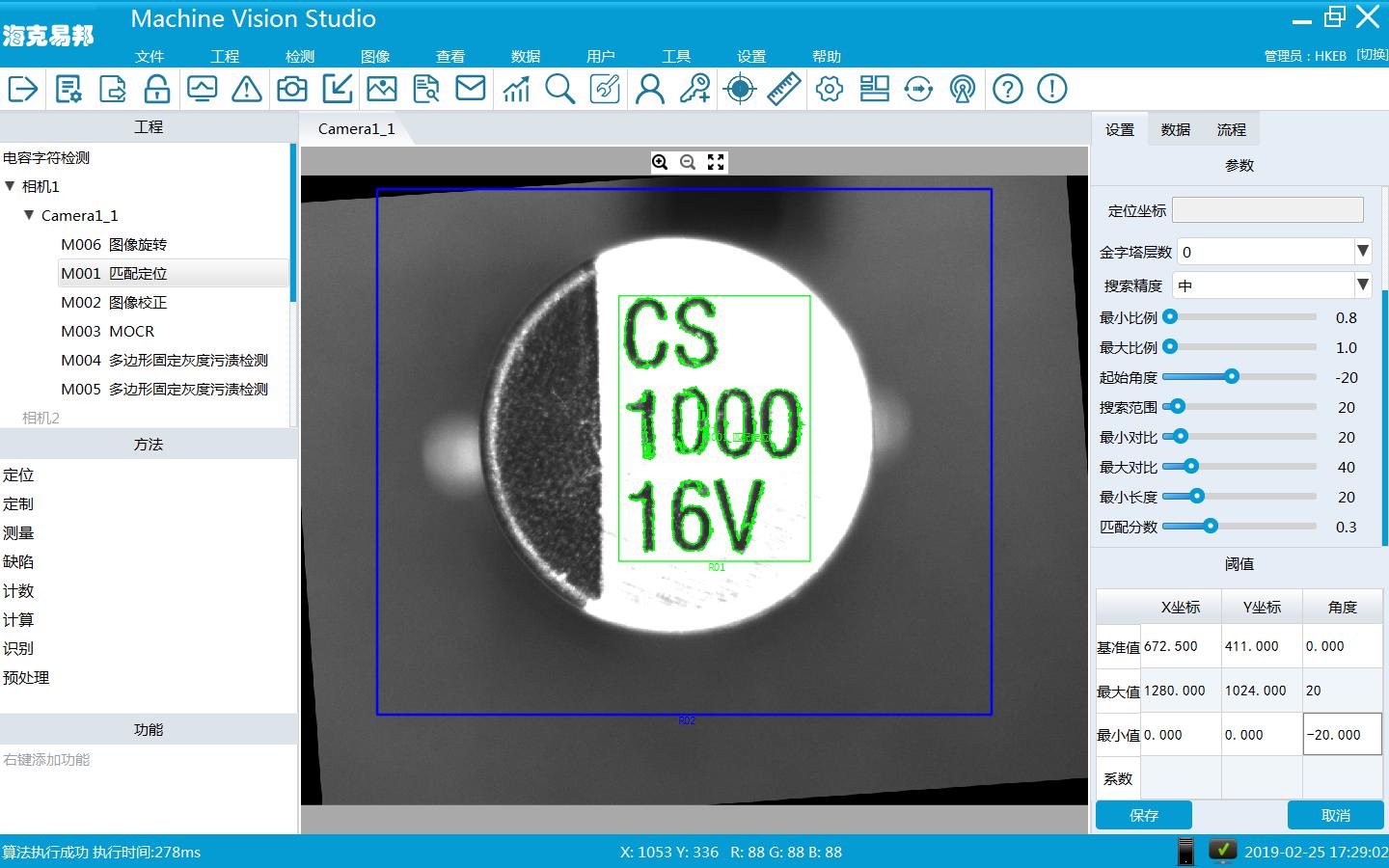Open the envelope mail icon
This screenshot has height=868, width=1389.
pos(471,89)
